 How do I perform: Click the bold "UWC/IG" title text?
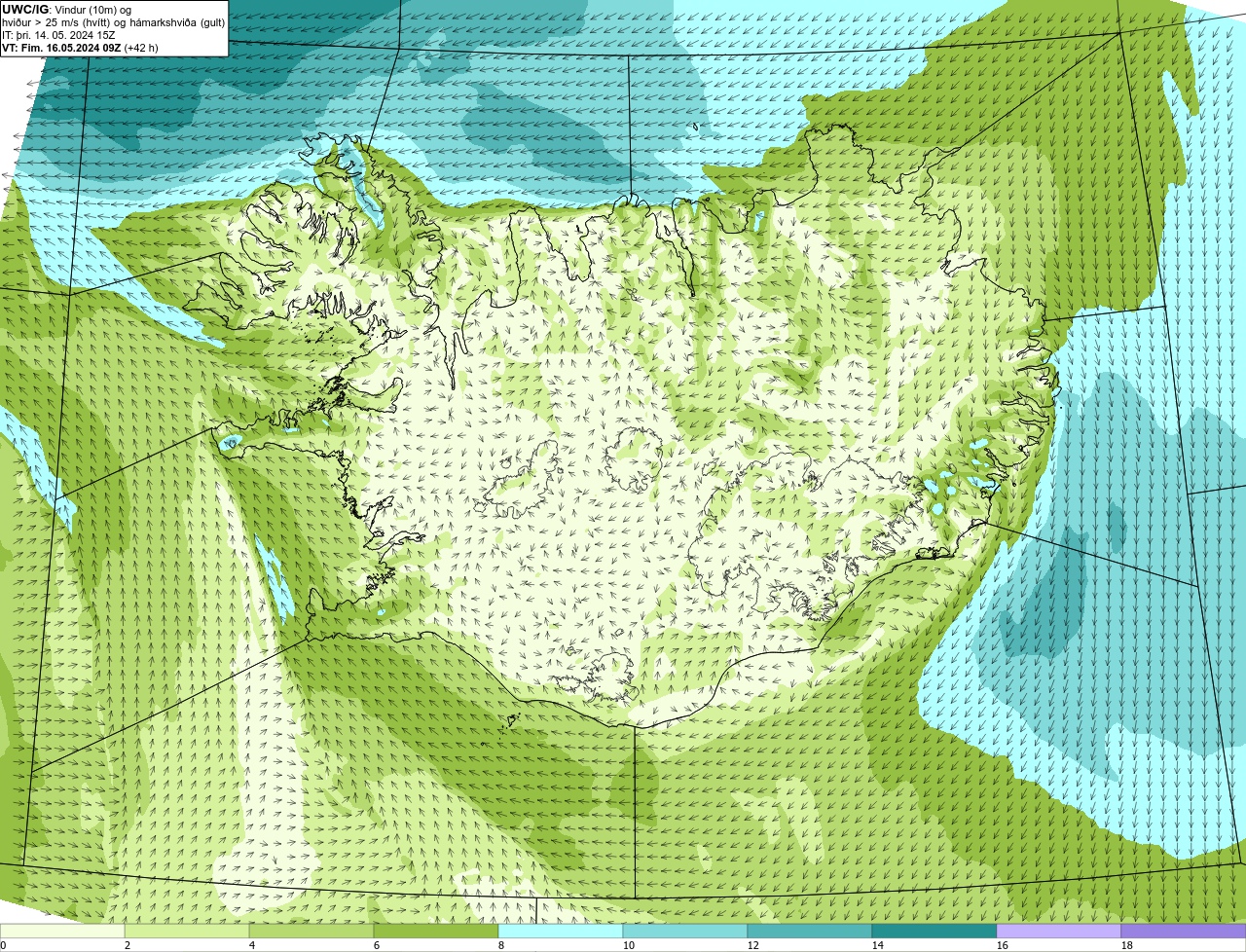click(25, 10)
